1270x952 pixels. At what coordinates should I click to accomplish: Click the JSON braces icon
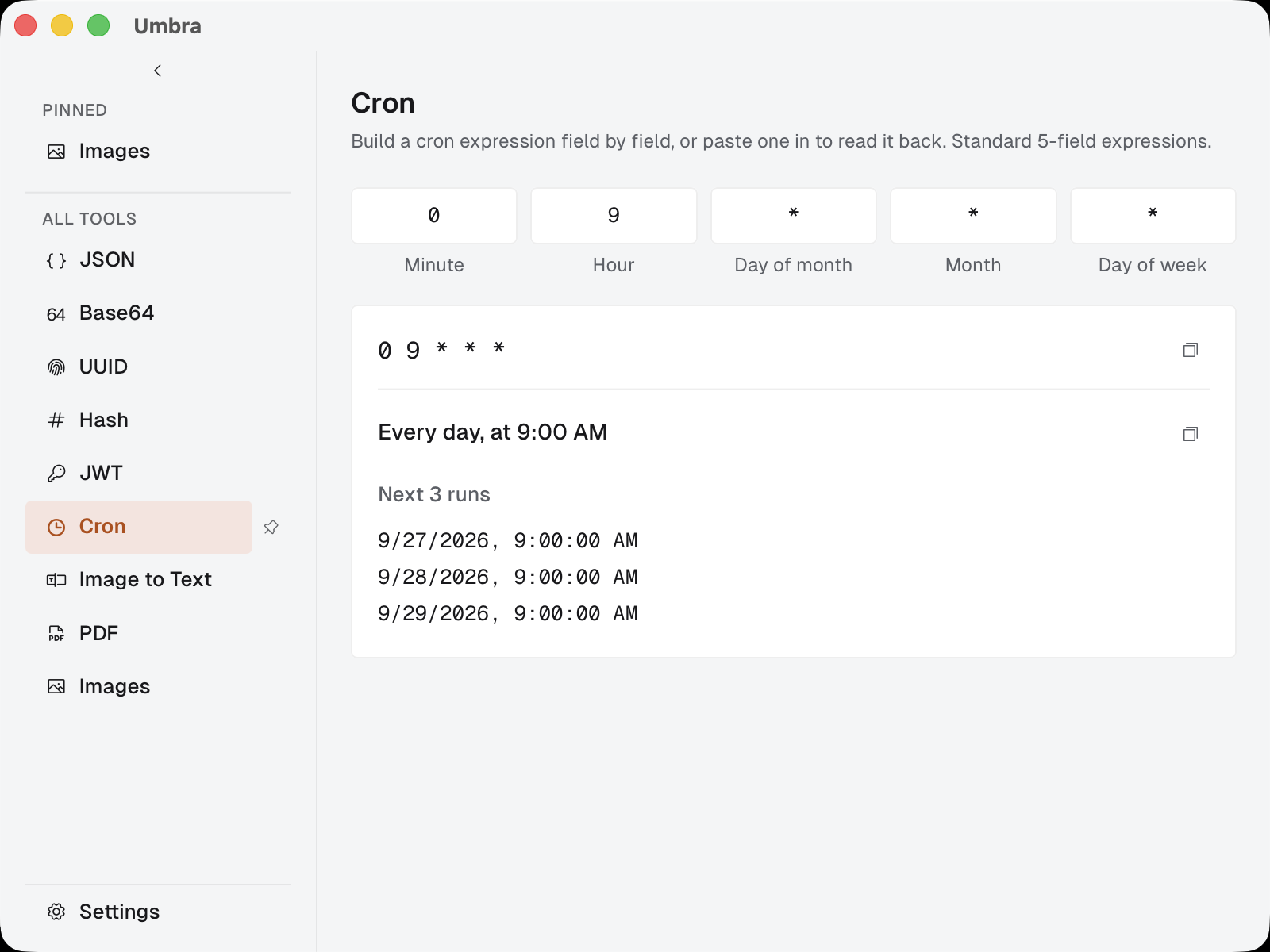[x=56, y=260]
